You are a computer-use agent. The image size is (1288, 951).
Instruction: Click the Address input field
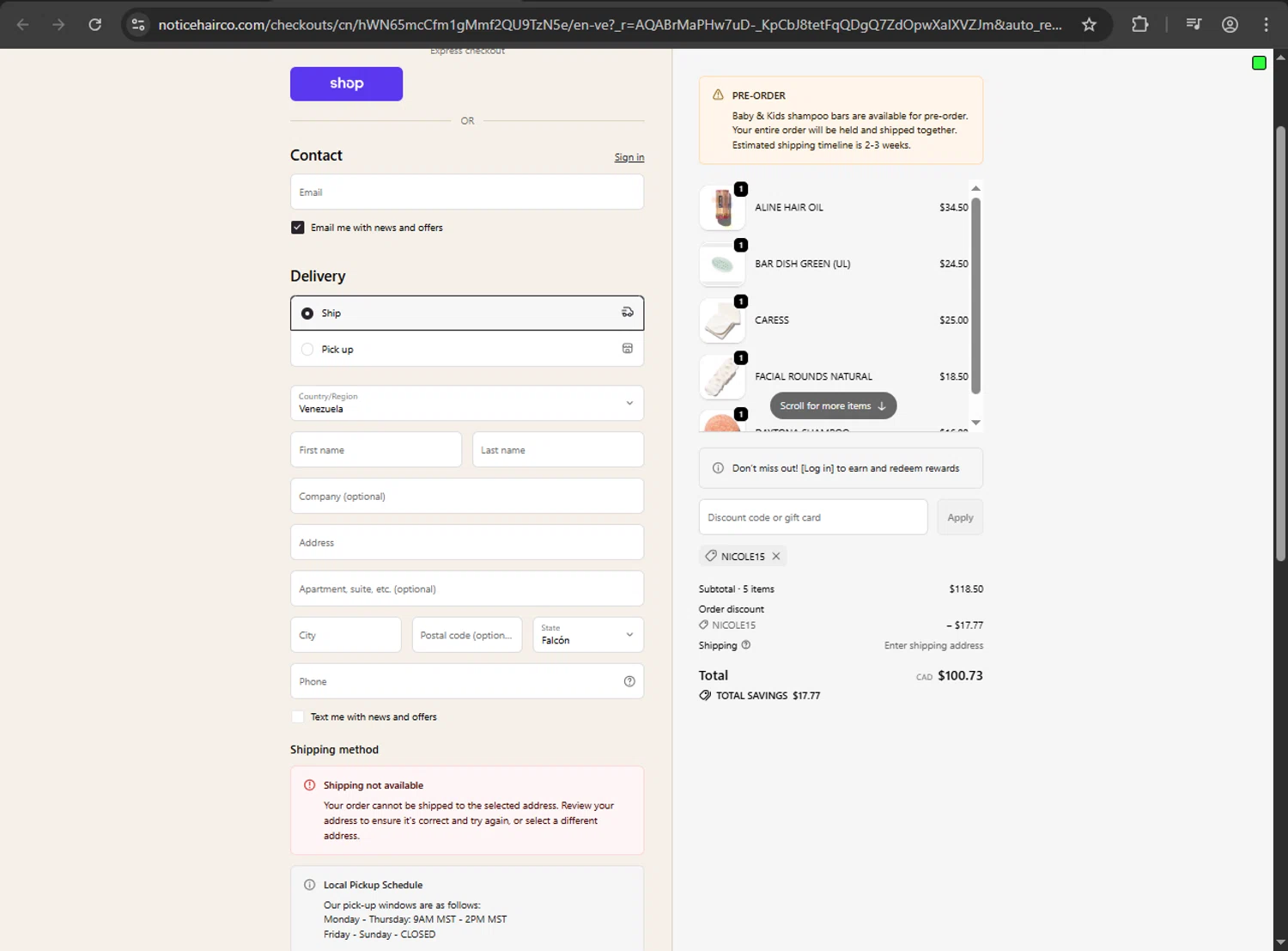click(x=467, y=542)
